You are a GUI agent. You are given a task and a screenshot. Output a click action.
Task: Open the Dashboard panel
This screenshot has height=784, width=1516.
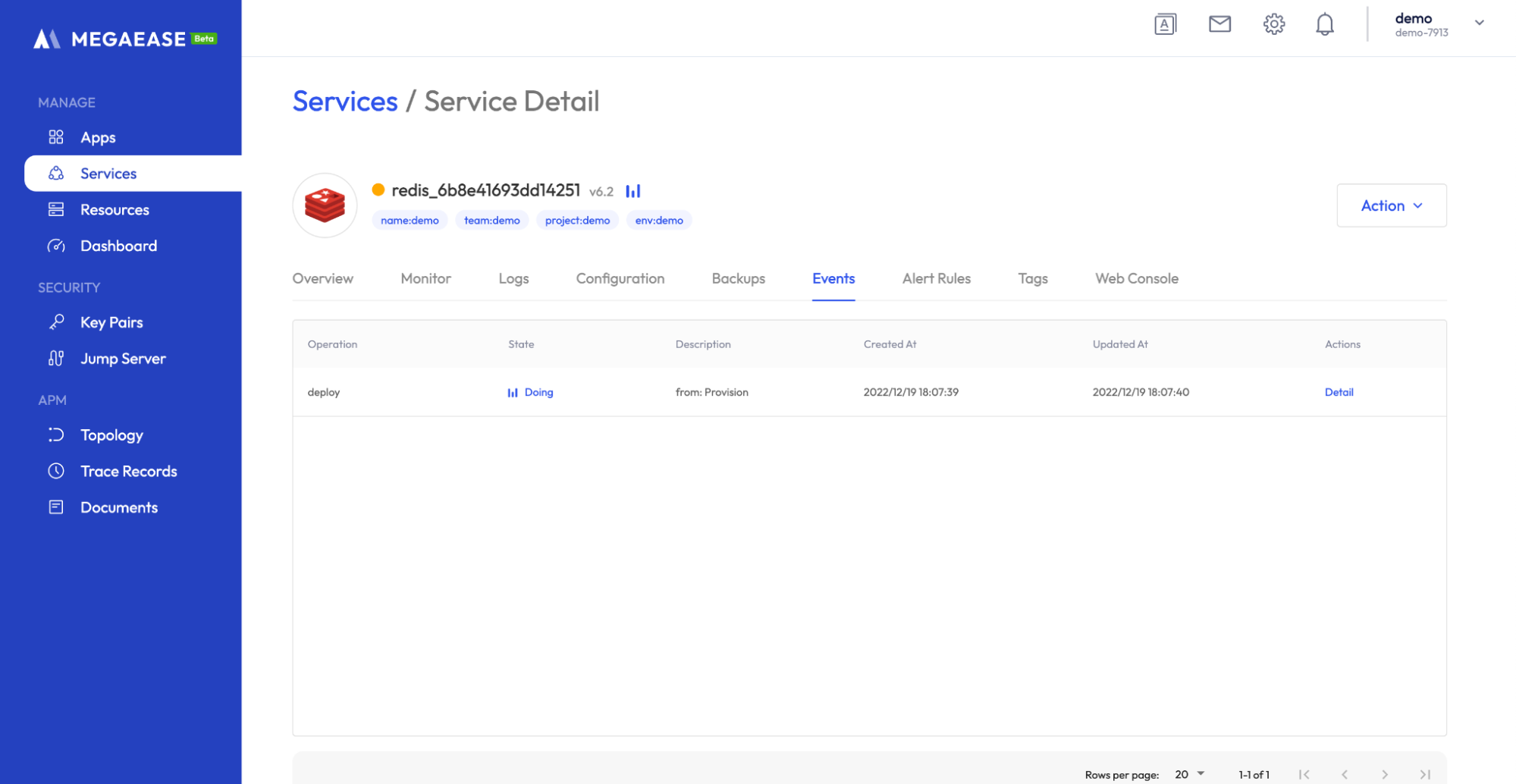(x=118, y=245)
